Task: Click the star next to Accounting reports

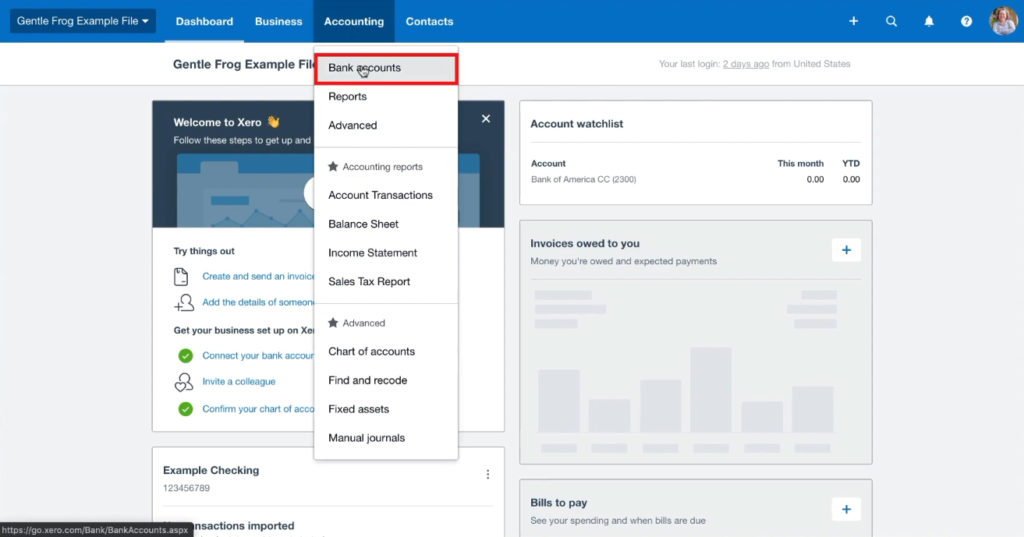Action: 333,167
